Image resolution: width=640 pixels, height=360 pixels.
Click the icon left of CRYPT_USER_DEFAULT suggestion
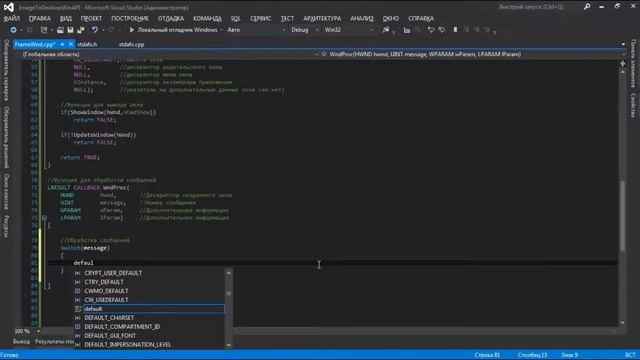pyautogui.click(x=78, y=273)
